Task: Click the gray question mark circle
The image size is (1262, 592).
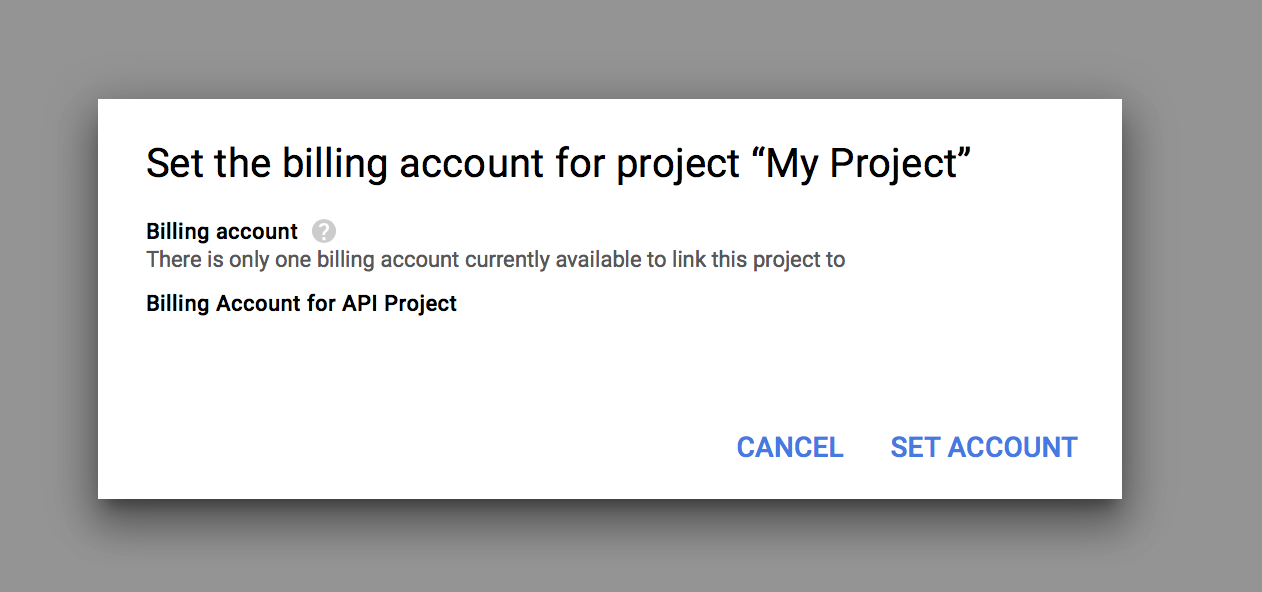Action: click(324, 231)
